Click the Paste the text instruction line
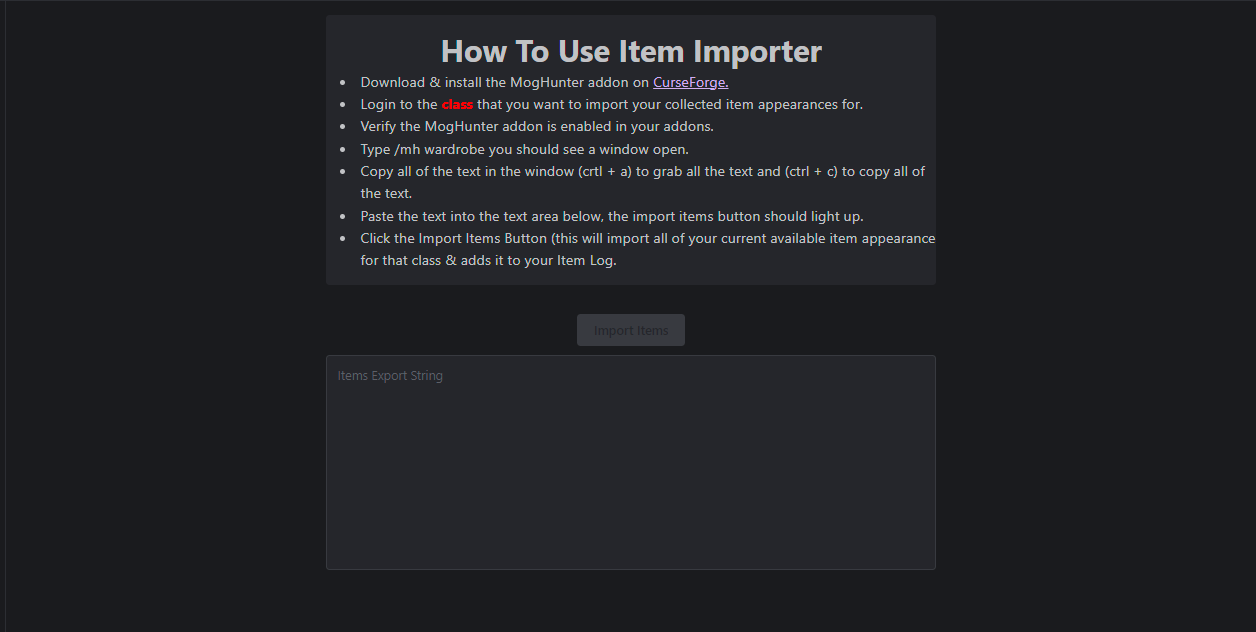The width and height of the screenshot is (1256, 632). pyautogui.click(x=611, y=216)
